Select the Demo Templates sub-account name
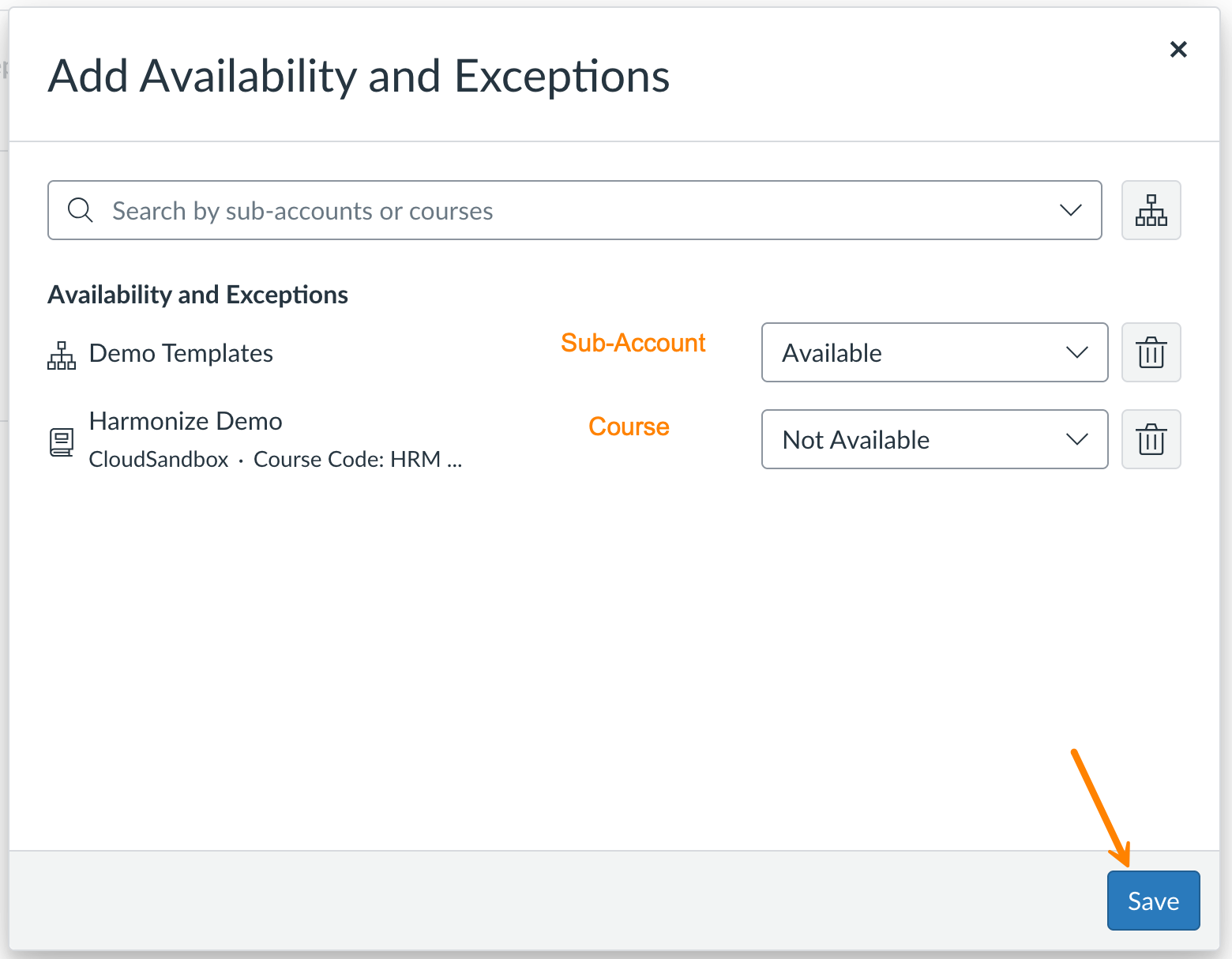Image resolution: width=1232 pixels, height=959 pixels. 181,353
